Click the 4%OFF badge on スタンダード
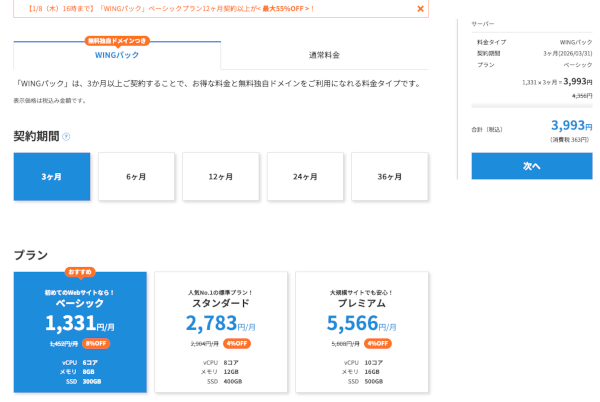The width and height of the screenshot is (600, 402). pyautogui.click(x=237, y=343)
